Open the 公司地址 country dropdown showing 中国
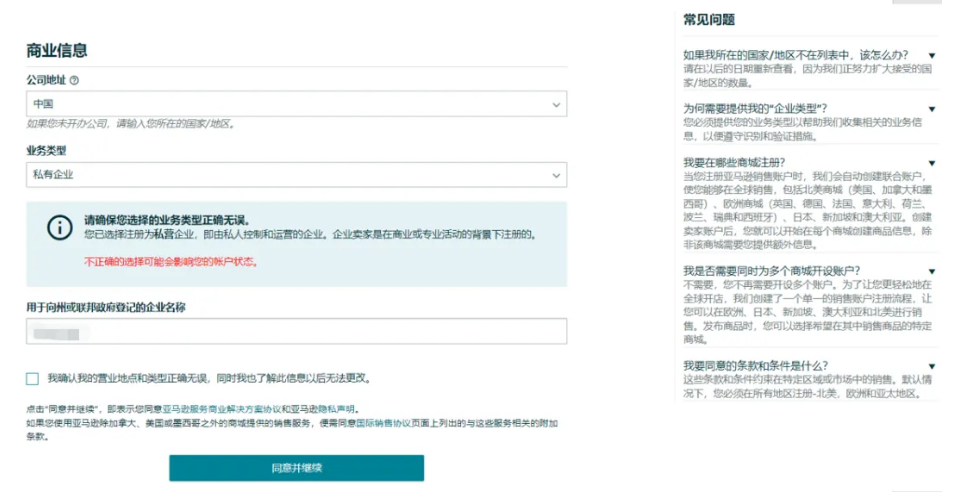The width and height of the screenshot is (964, 492). pyautogui.click(x=296, y=104)
